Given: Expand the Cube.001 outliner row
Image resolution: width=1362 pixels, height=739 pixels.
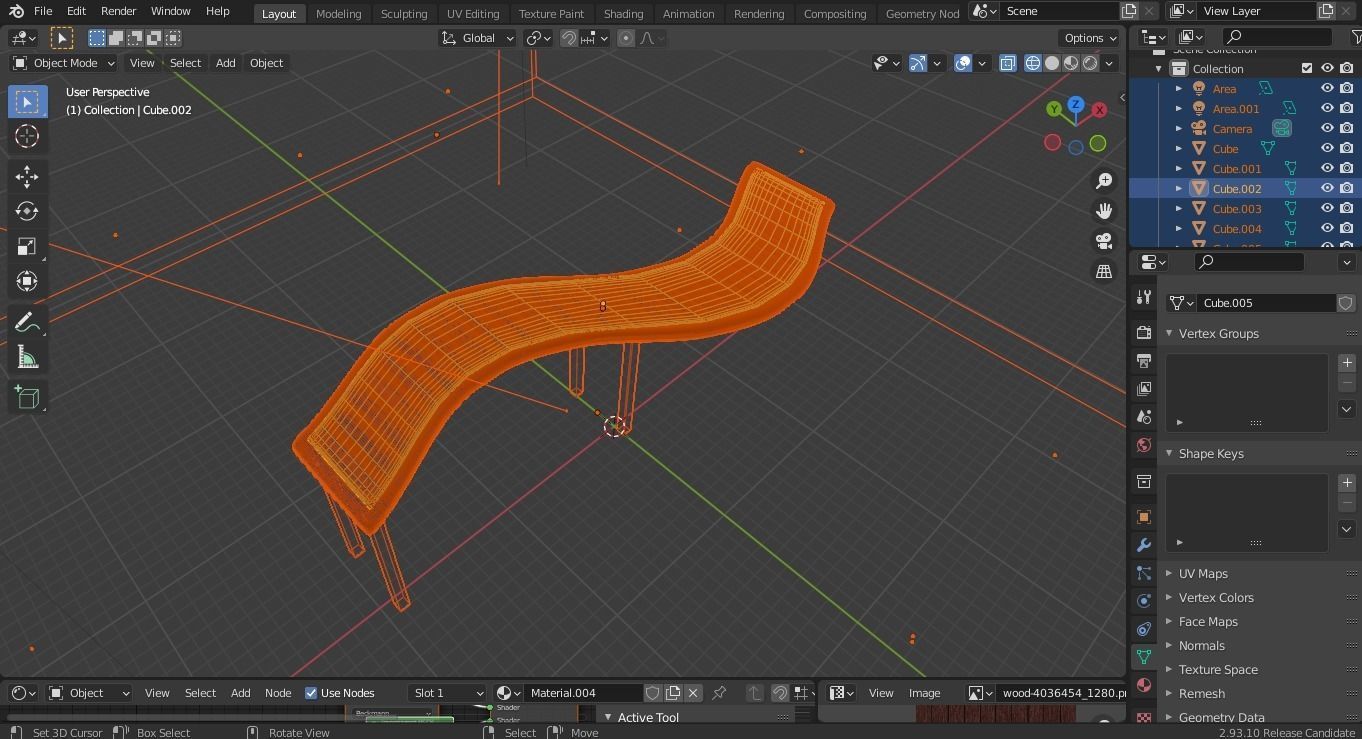Looking at the screenshot, I should [1179, 168].
